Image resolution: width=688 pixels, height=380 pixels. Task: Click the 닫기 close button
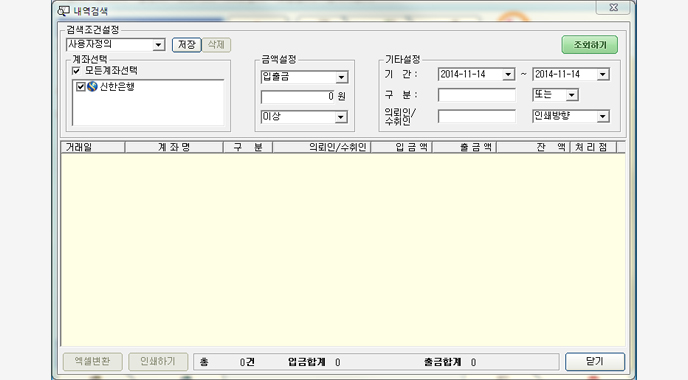click(x=595, y=361)
